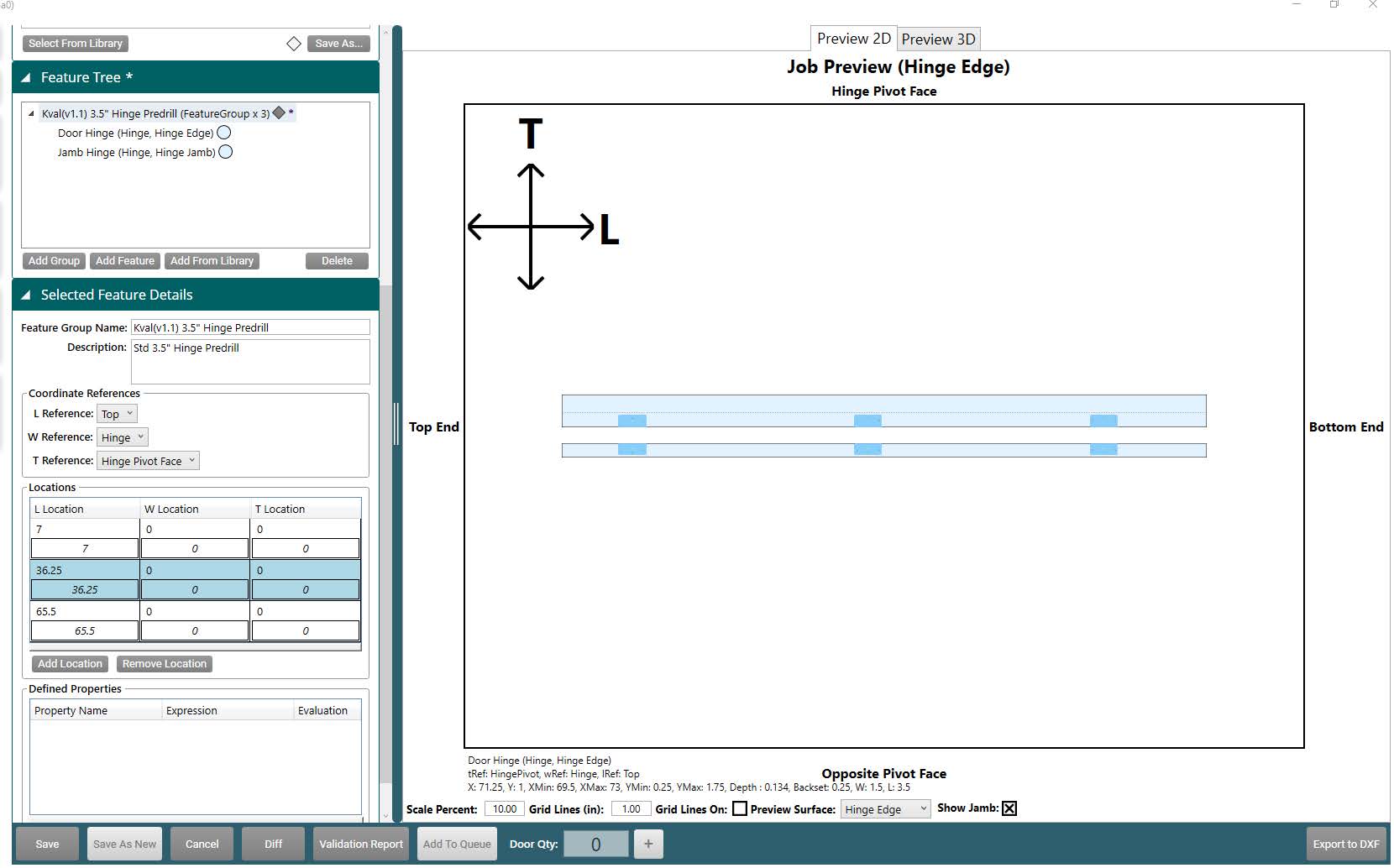1394x868 pixels.
Task: Collapse the Feature Tree panel
Action: (26, 77)
